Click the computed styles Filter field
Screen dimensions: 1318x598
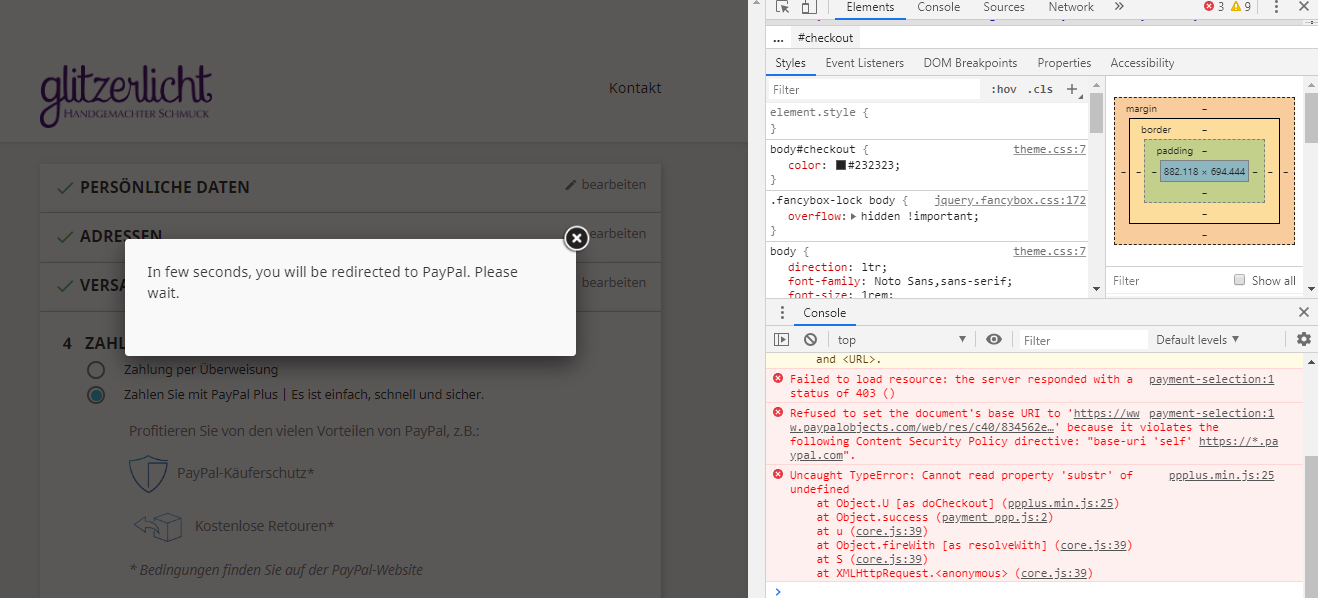tap(1165, 281)
